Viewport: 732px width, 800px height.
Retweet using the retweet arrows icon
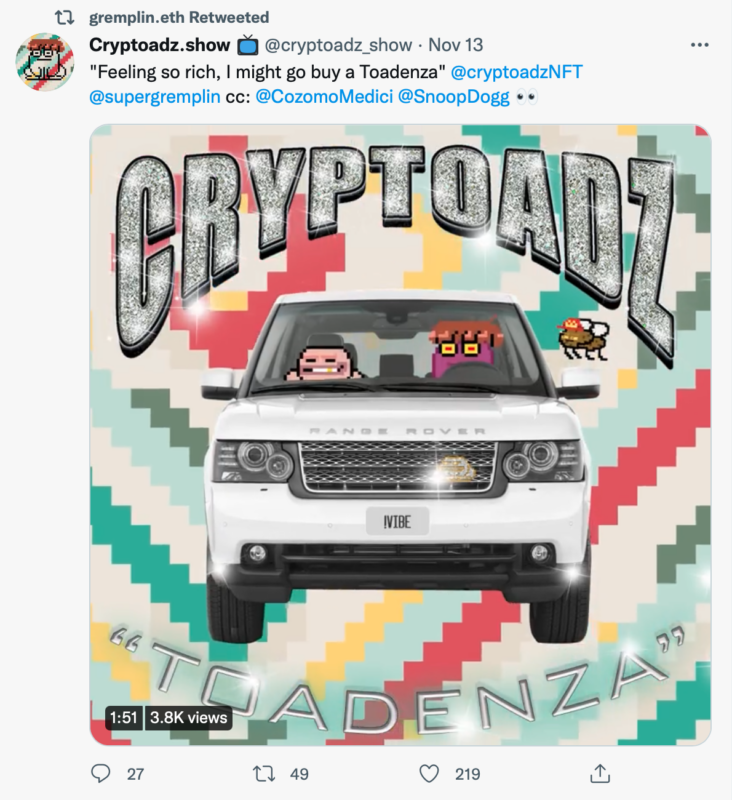(264, 773)
